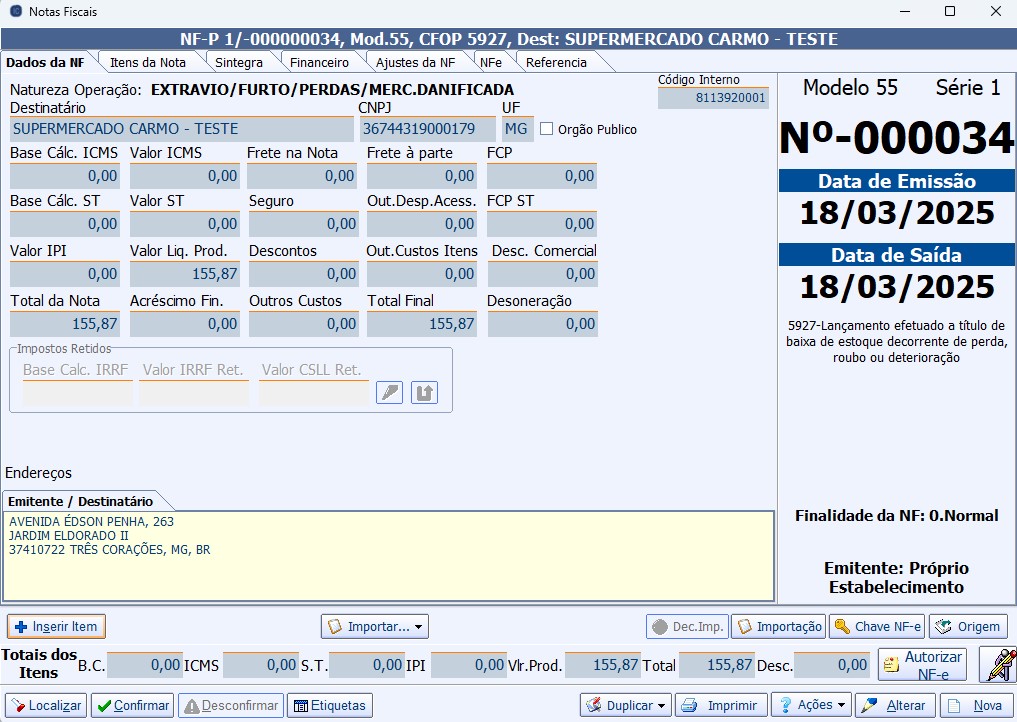This screenshot has width=1017, height=722.
Task: Click the pen-and-notepad icon beside Autorizar NF-e
Action: tap(997, 664)
